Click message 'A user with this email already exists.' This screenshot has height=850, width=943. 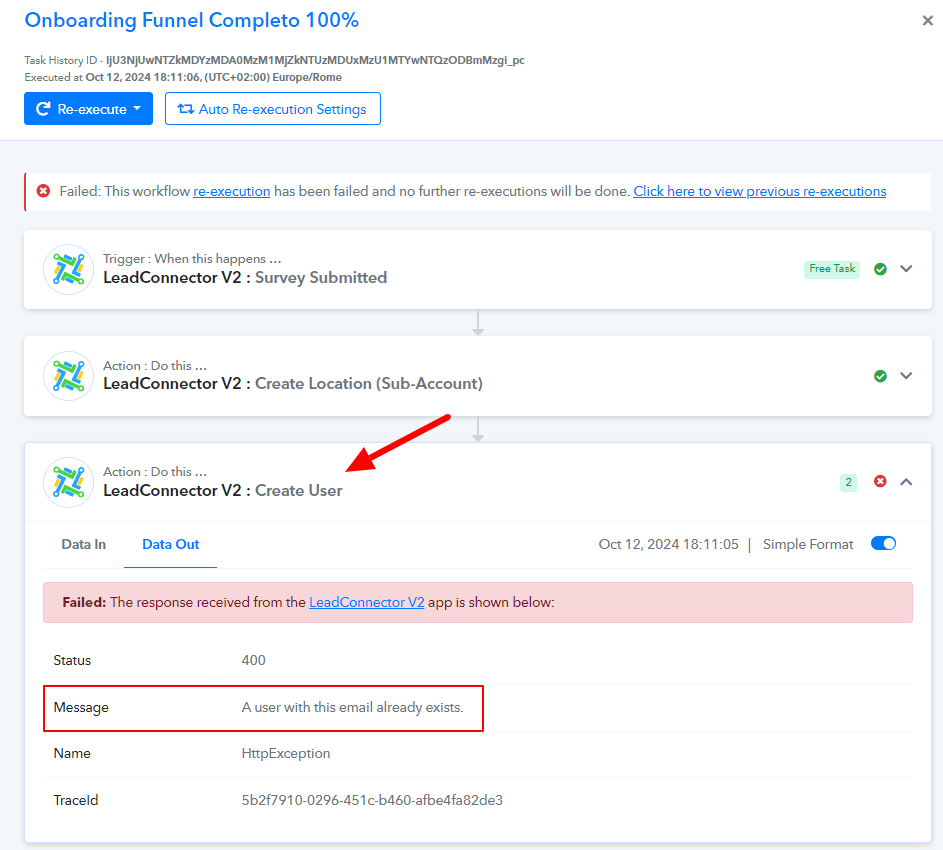[x=352, y=707]
